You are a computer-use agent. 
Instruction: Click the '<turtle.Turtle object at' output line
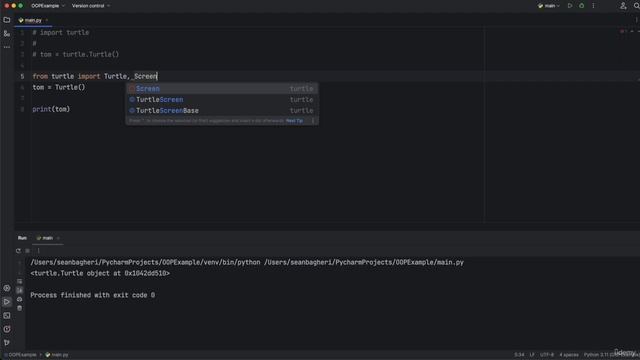tap(100, 273)
